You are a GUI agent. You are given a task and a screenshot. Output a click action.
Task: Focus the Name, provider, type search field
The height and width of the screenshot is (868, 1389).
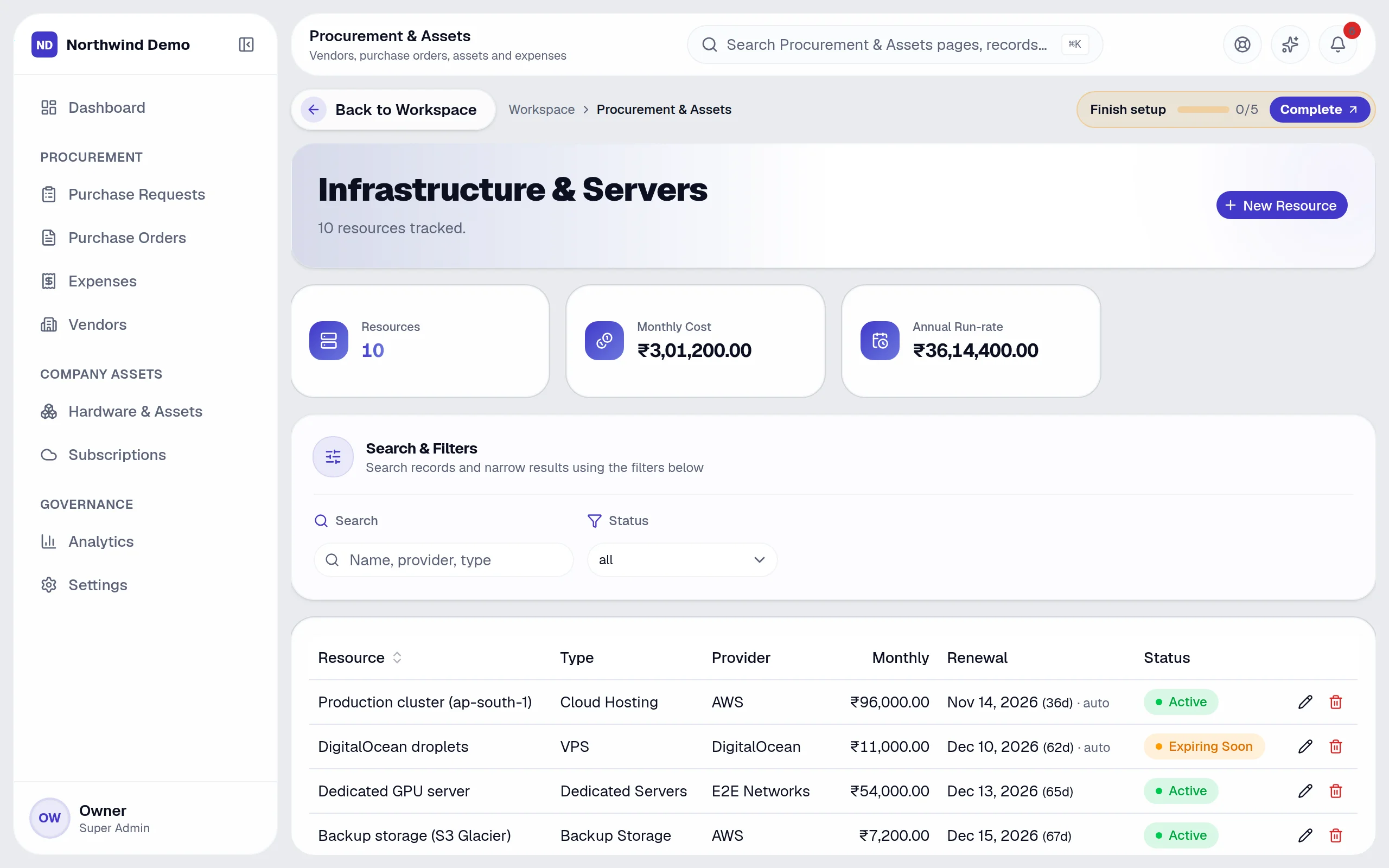pyautogui.click(x=443, y=560)
